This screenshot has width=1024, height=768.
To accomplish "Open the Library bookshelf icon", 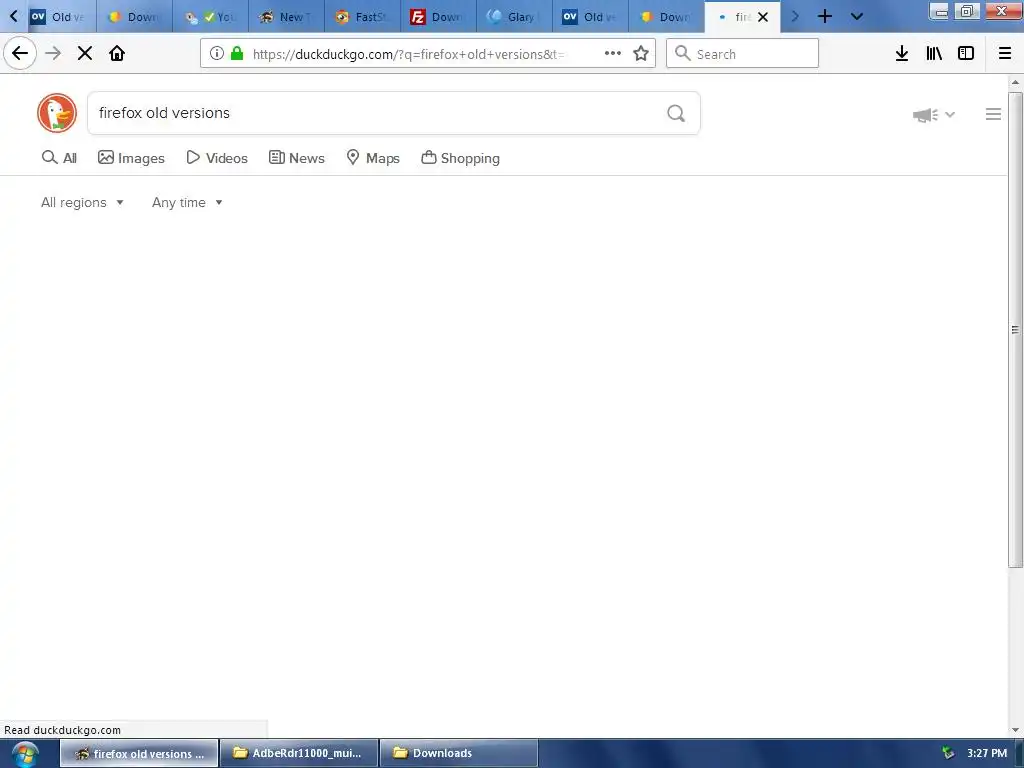I will coord(934,54).
